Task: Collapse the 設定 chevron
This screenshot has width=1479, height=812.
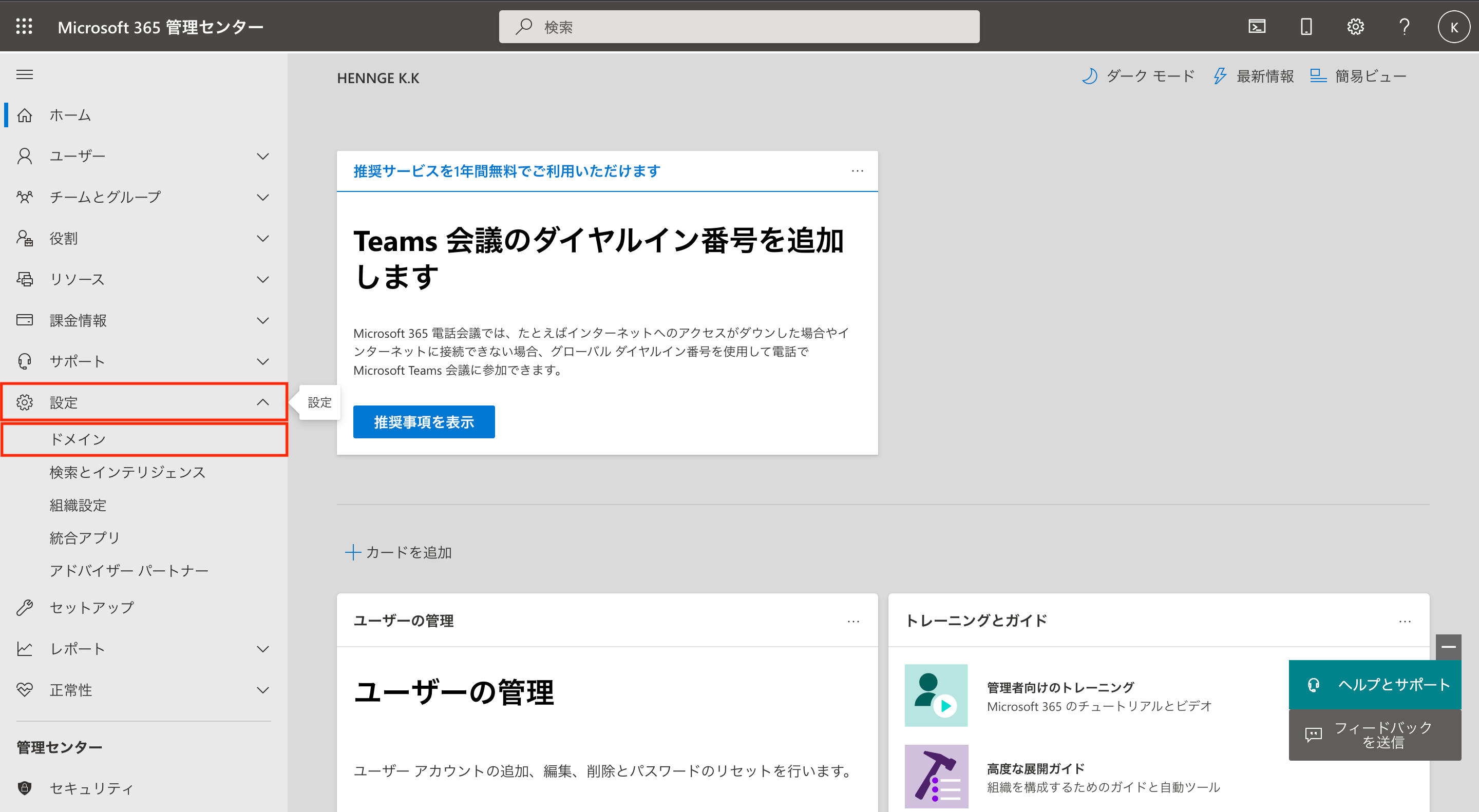Action: coord(262,402)
